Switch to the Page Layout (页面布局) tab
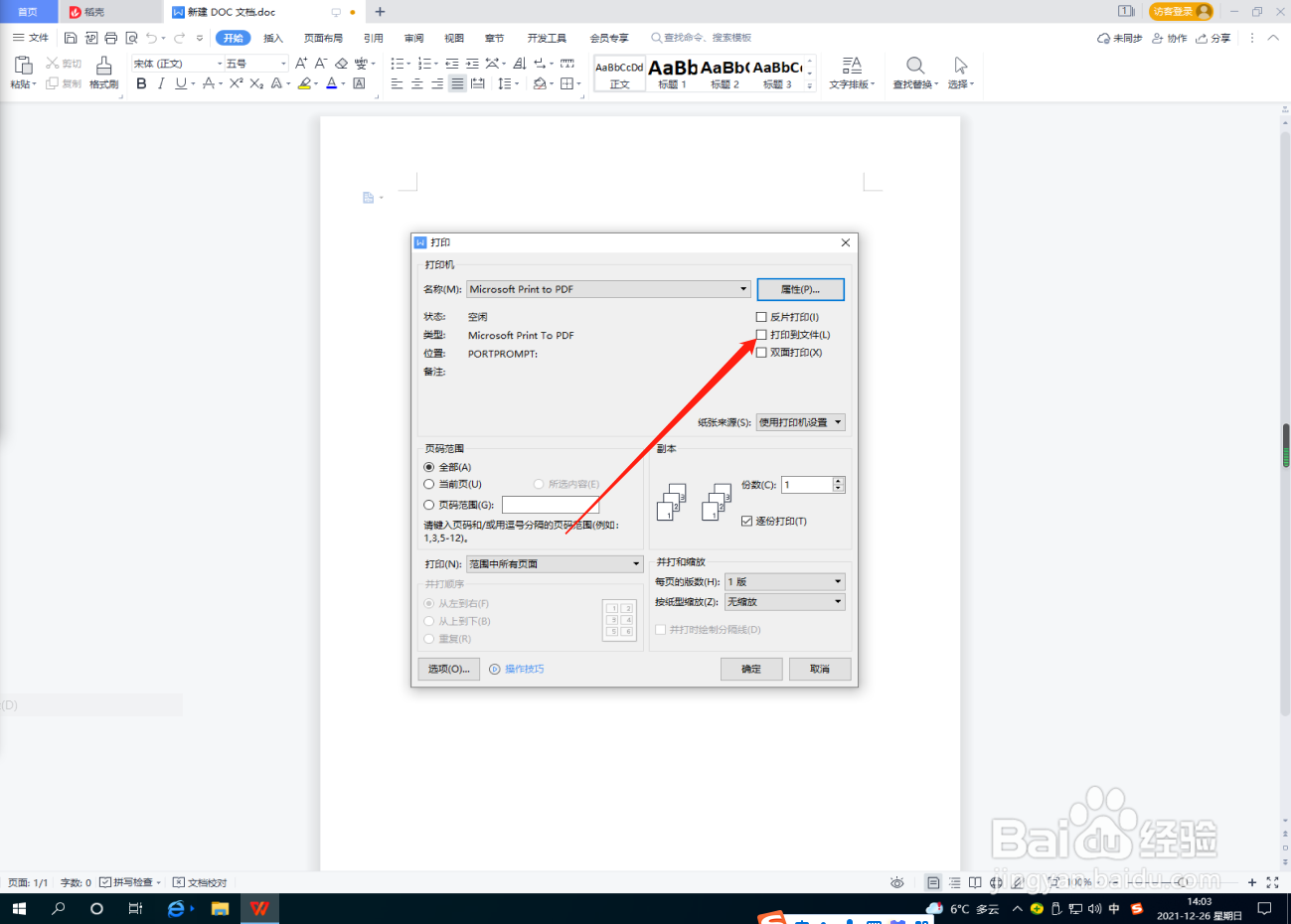The width and height of the screenshot is (1291, 924). coord(323,38)
